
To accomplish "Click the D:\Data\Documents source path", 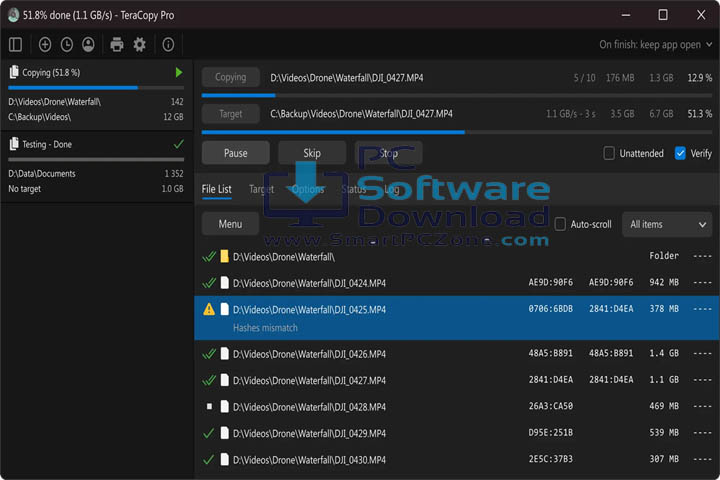I will coord(42,174).
